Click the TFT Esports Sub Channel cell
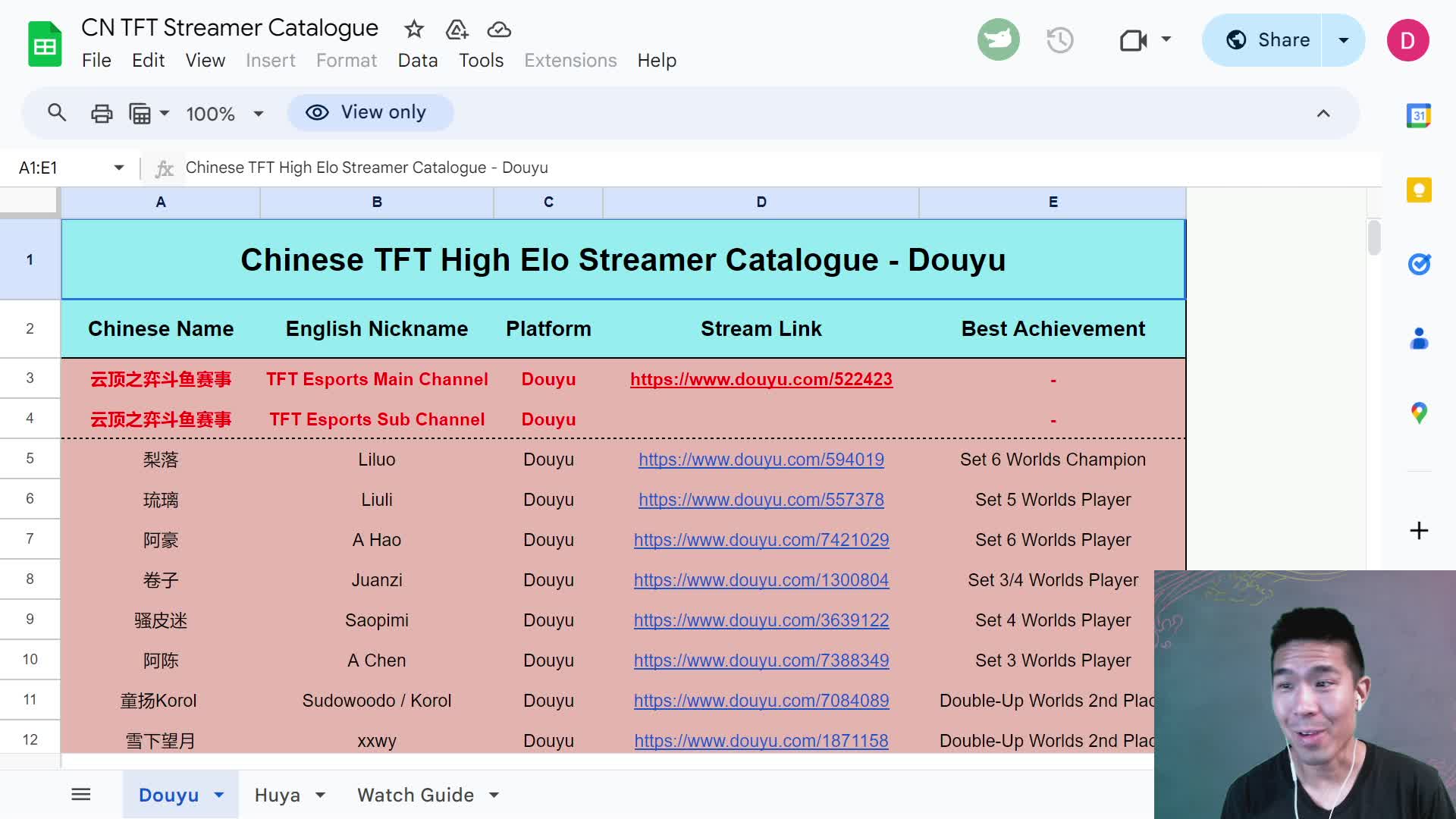The image size is (1456, 819). click(x=376, y=419)
